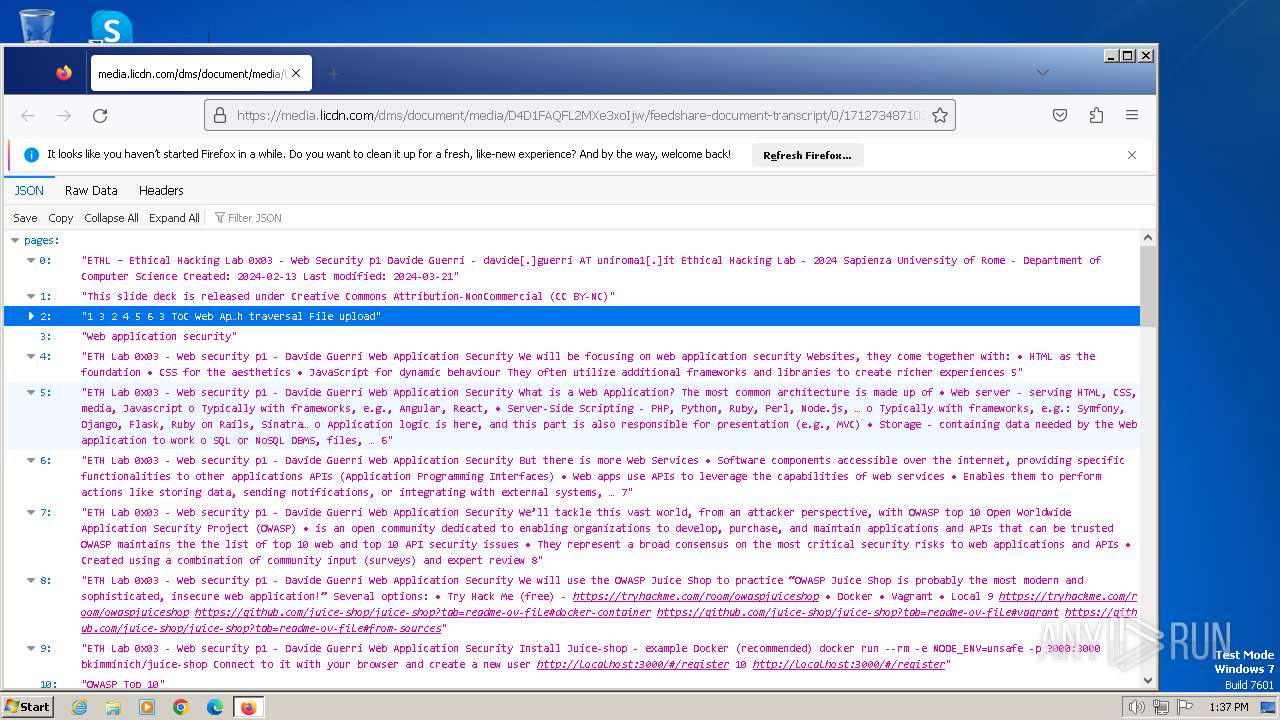Switch to the Headers tab

coord(161,190)
